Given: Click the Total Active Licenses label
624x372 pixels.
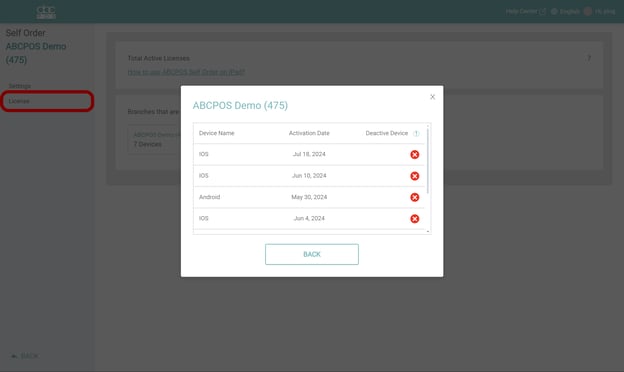Looking at the screenshot, I should [158, 58].
